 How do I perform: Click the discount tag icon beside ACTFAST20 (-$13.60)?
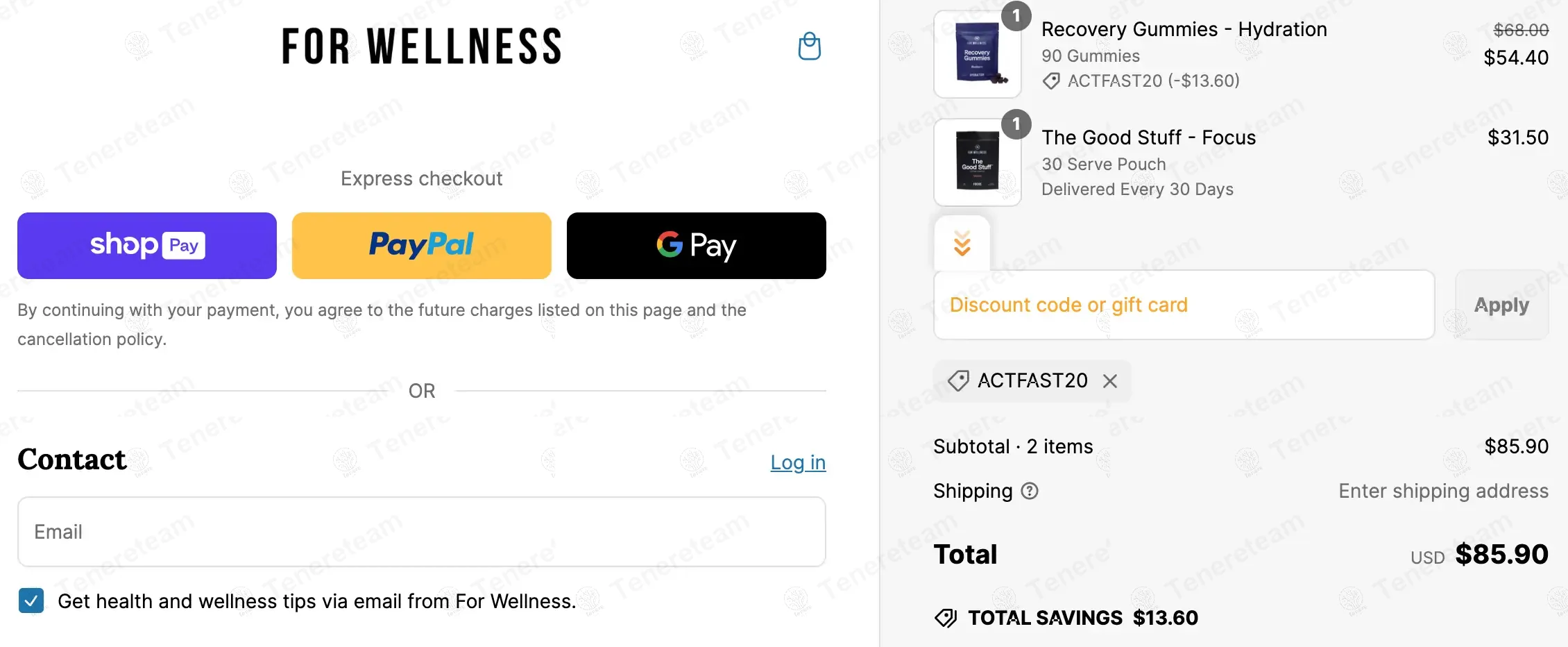click(x=1051, y=81)
